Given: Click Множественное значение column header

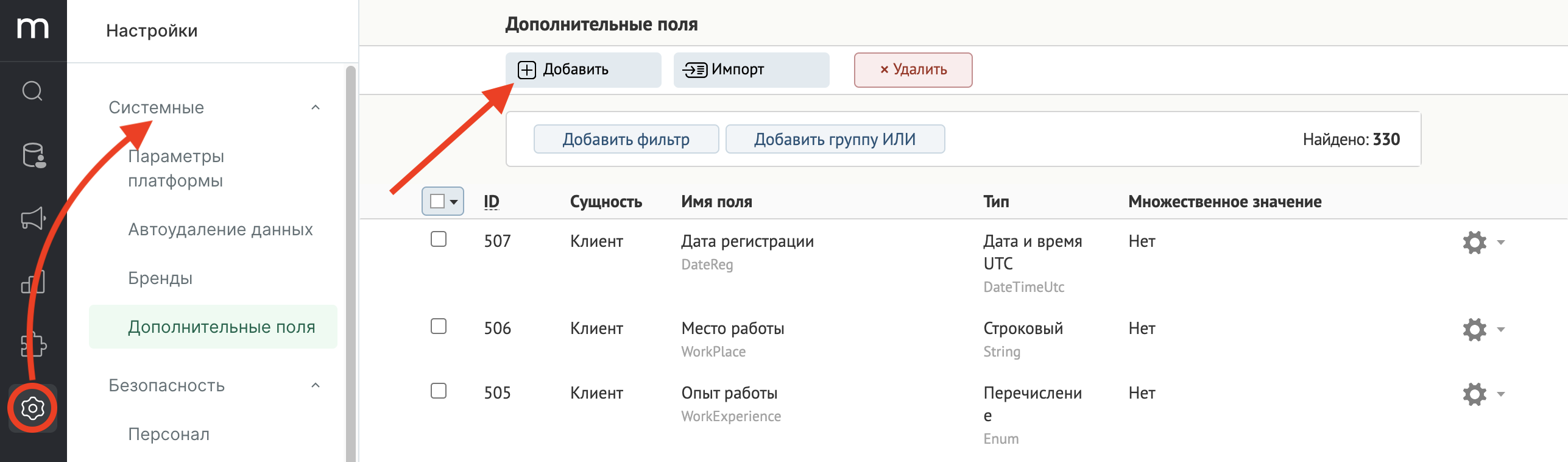Looking at the screenshot, I should [1225, 202].
